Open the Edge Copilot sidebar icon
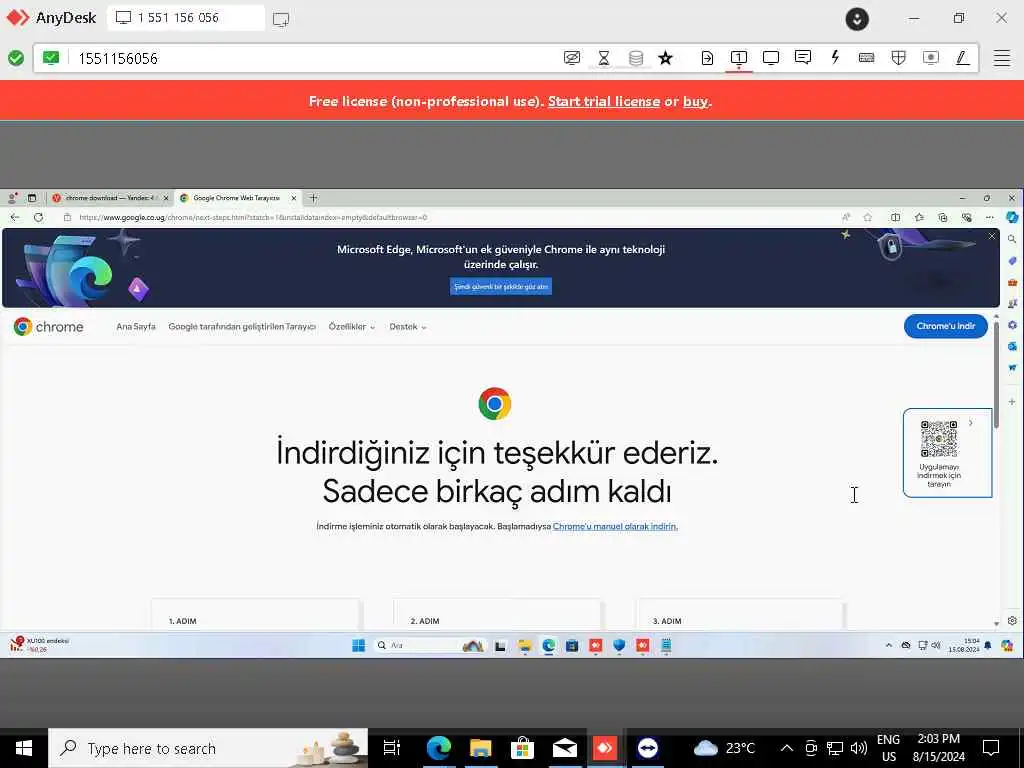The width and height of the screenshot is (1024, 768). click(x=1012, y=217)
